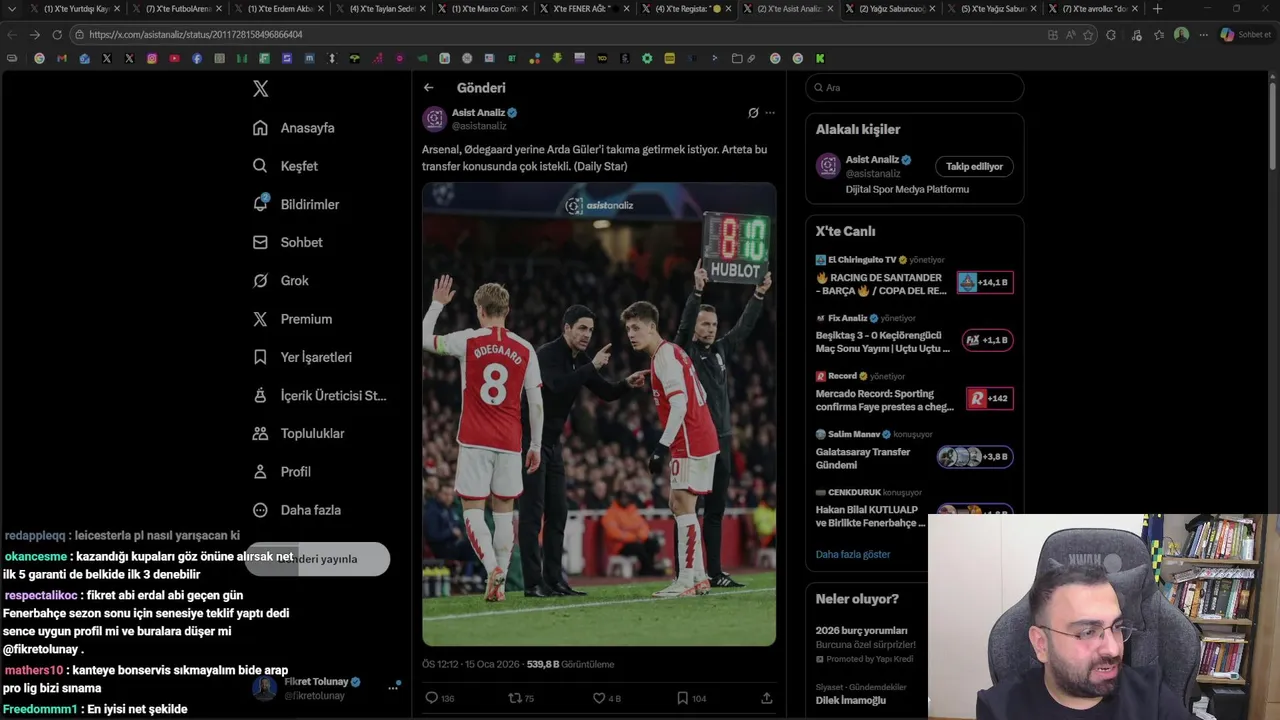Open the tweet's three-dot more menu
The image size is (1280, 720).
point(770,113)
